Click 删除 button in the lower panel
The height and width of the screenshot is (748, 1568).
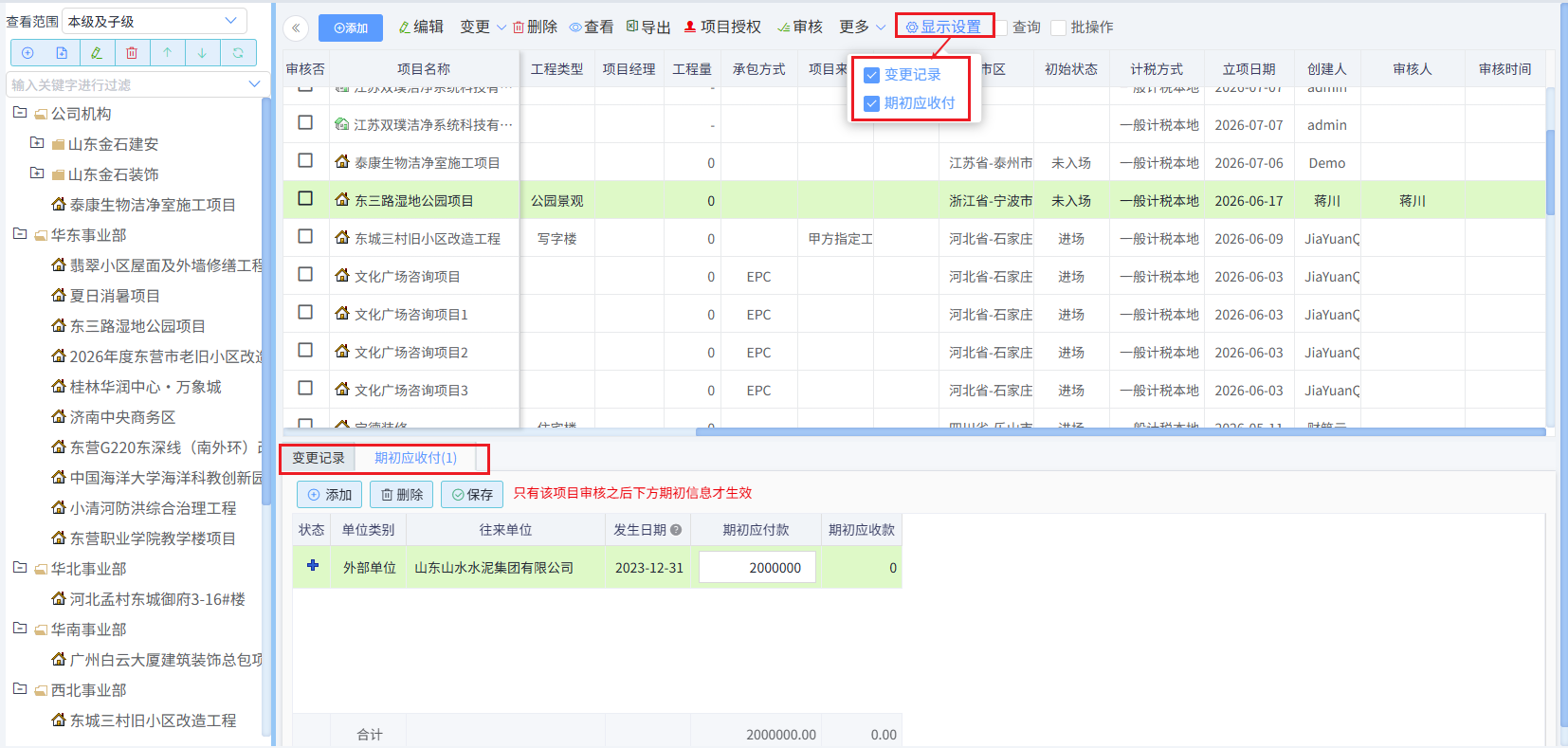coord(401,495)
